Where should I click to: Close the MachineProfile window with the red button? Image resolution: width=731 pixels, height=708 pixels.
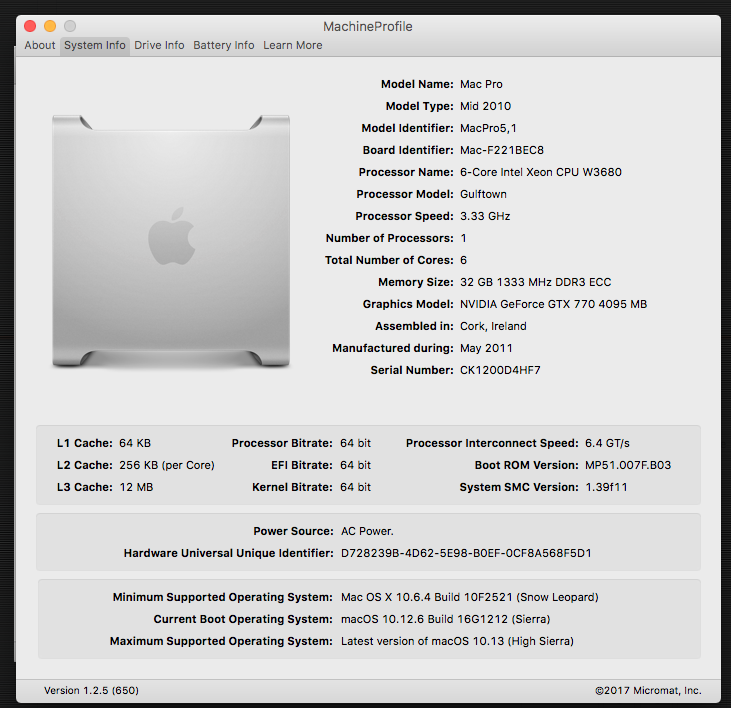click(30, 26)
